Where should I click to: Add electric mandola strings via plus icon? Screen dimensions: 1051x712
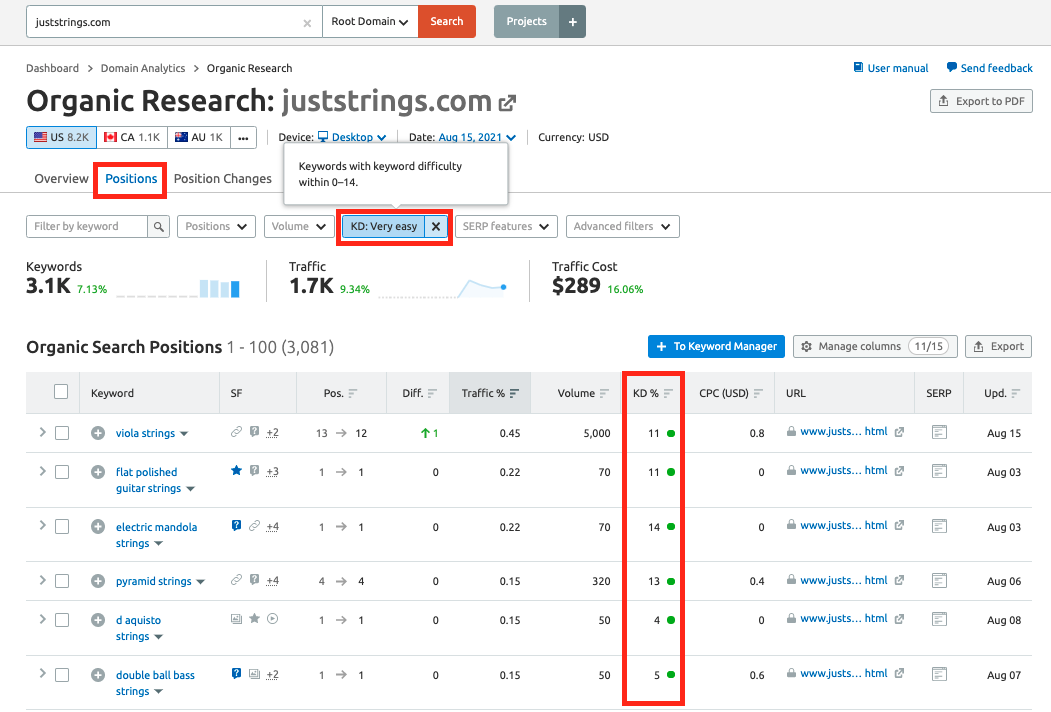(98, 527)
